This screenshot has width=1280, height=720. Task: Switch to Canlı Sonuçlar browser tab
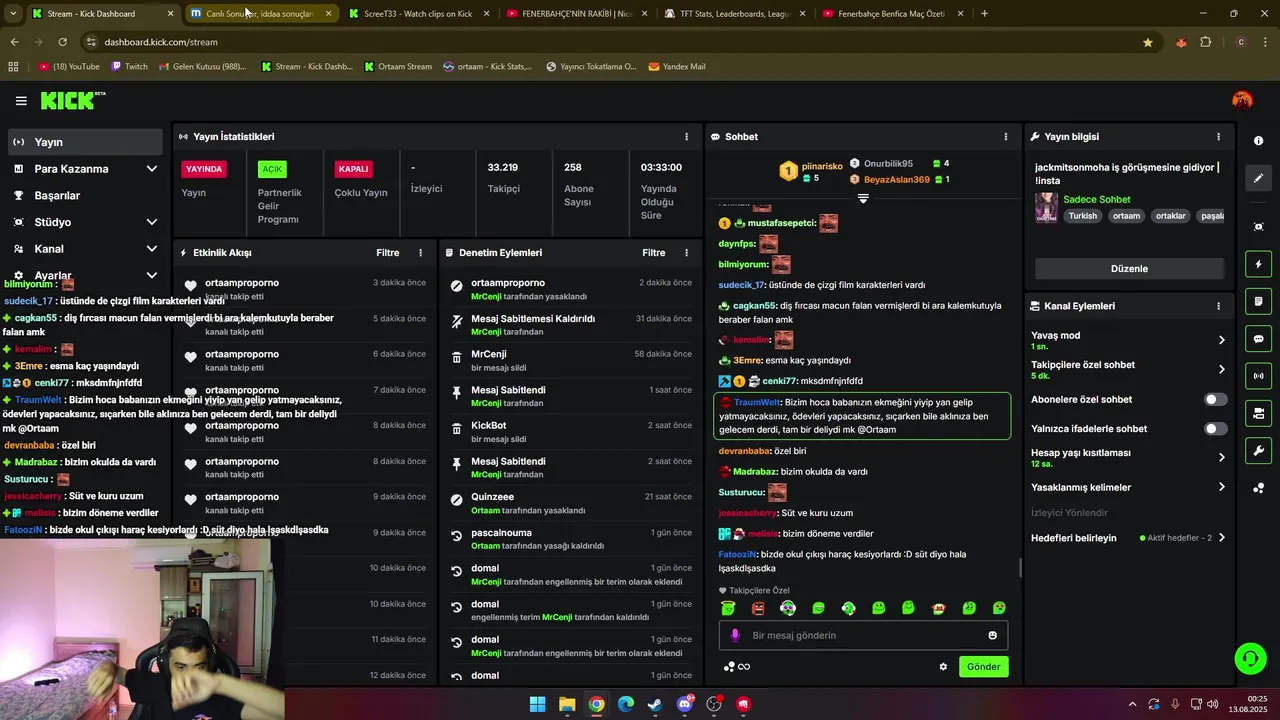[x=259, y=14]
